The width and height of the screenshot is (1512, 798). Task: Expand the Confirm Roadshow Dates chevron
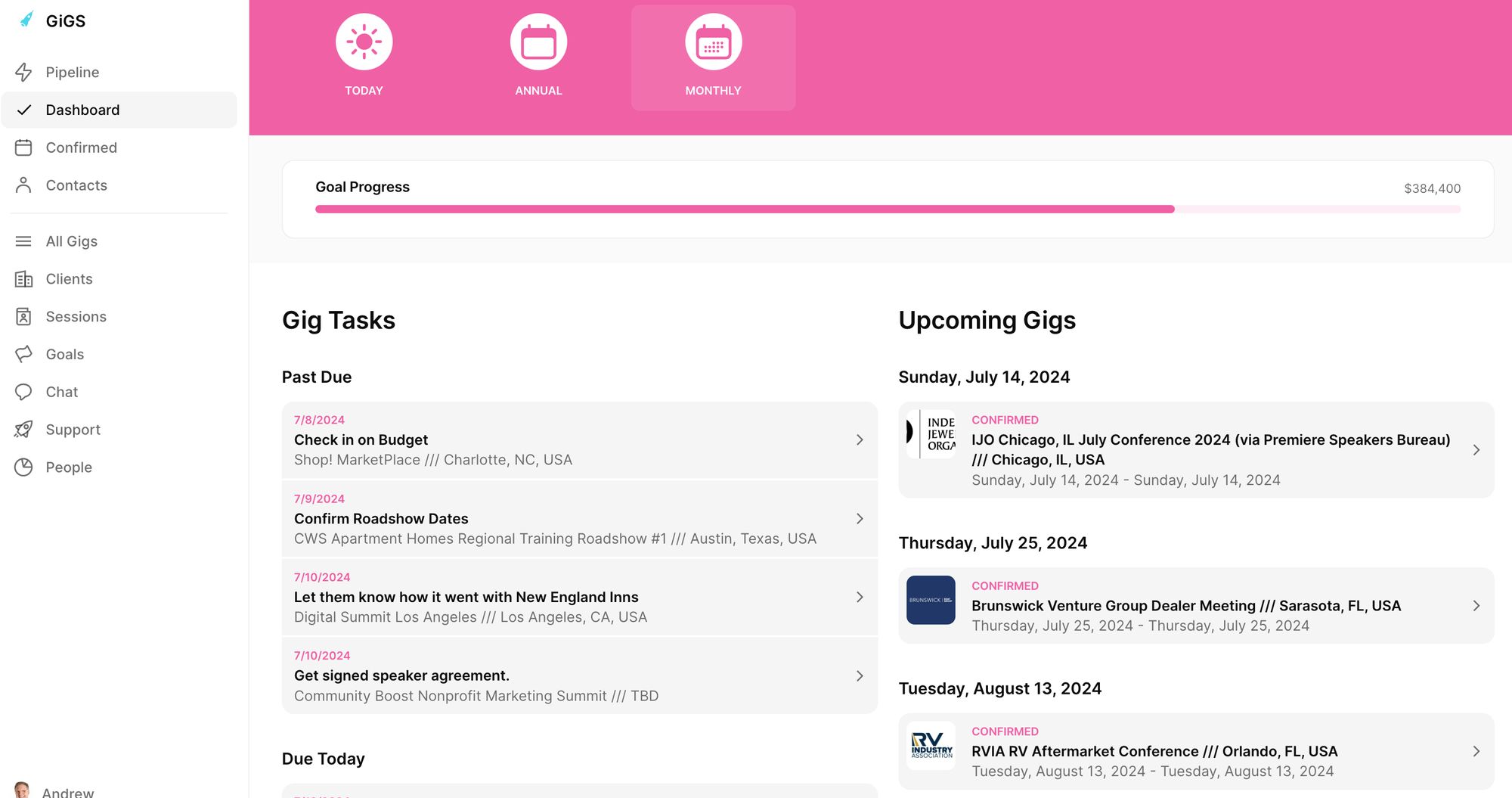(x=860, y=519)
